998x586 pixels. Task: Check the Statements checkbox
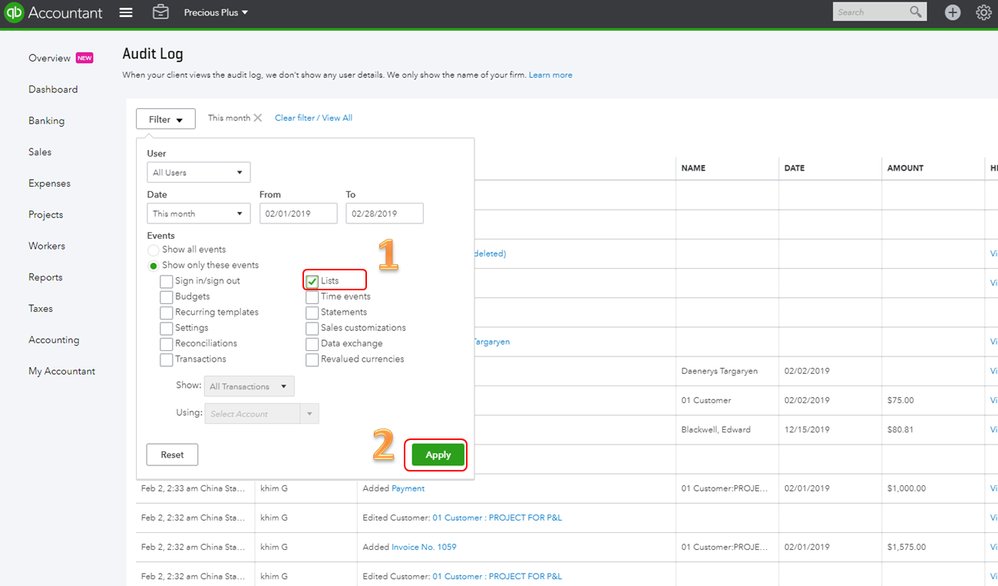312,312
